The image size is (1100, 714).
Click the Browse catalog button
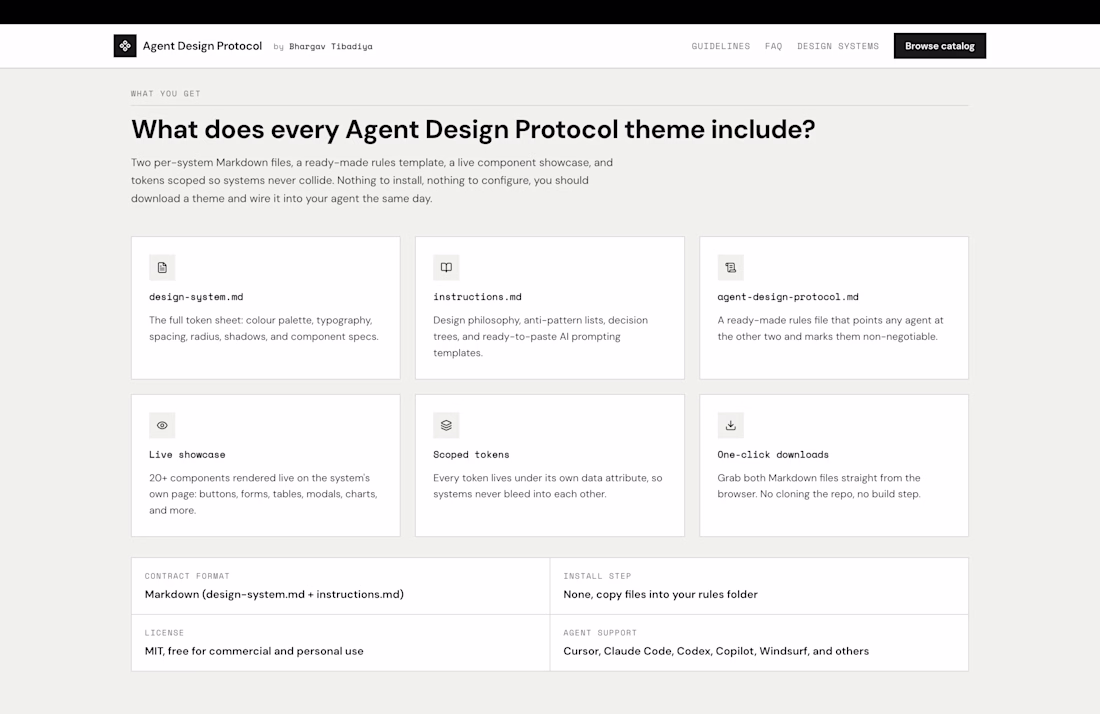point(939,46)
